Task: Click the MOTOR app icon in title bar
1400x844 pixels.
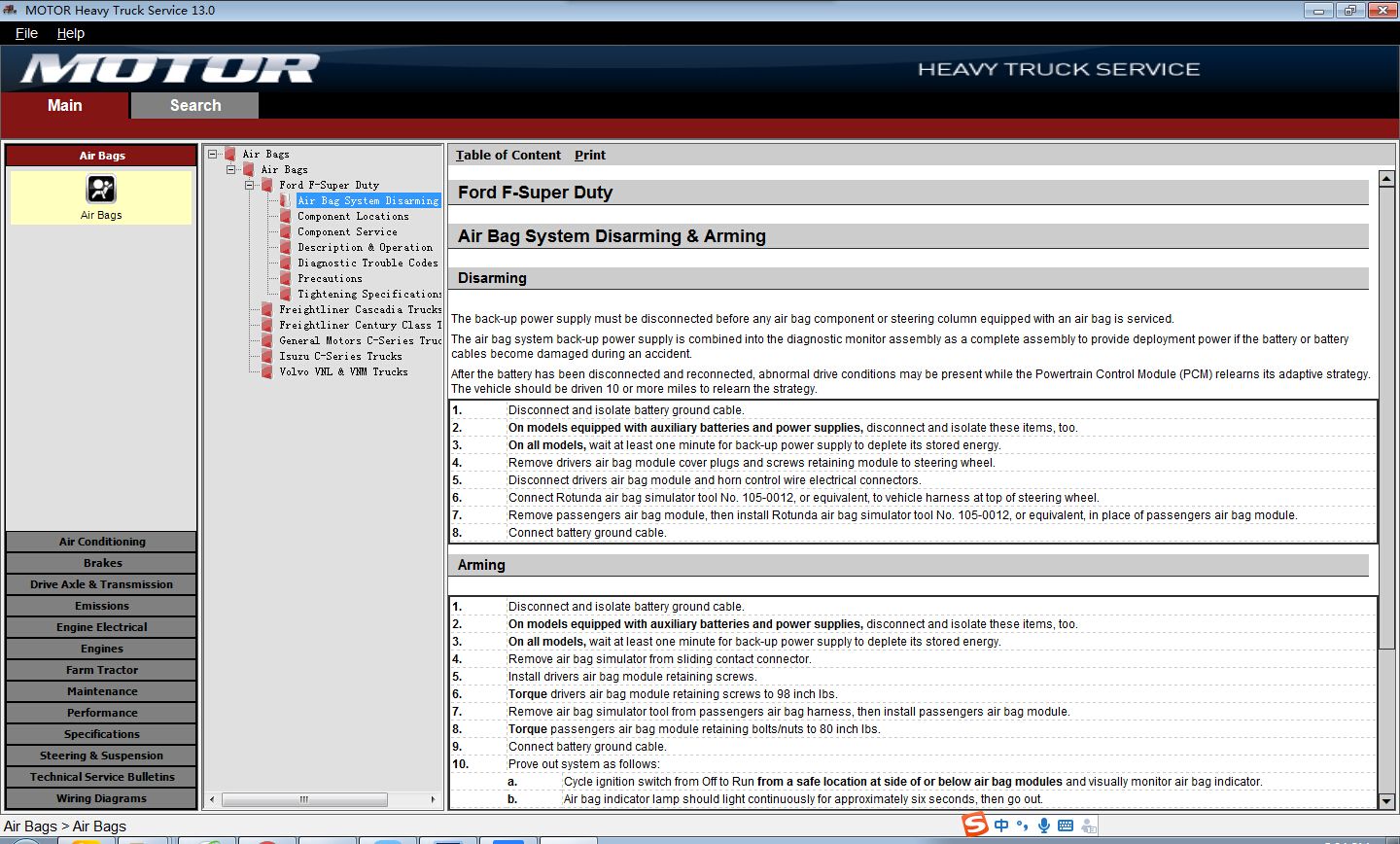Action: point(10,10)
